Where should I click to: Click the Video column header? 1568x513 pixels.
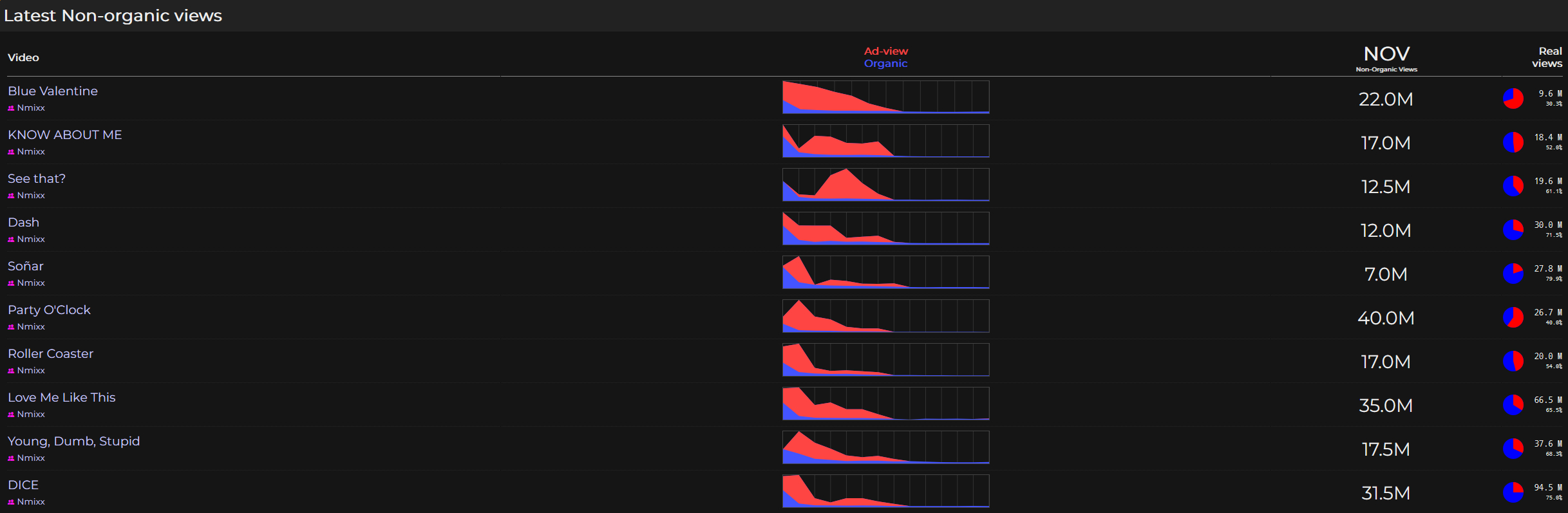[23, 58]
